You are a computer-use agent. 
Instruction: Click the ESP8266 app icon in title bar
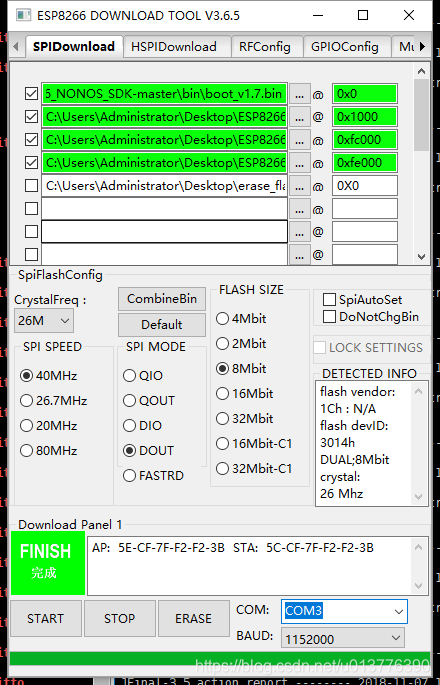pyautogui.click(x=23, y=15)
